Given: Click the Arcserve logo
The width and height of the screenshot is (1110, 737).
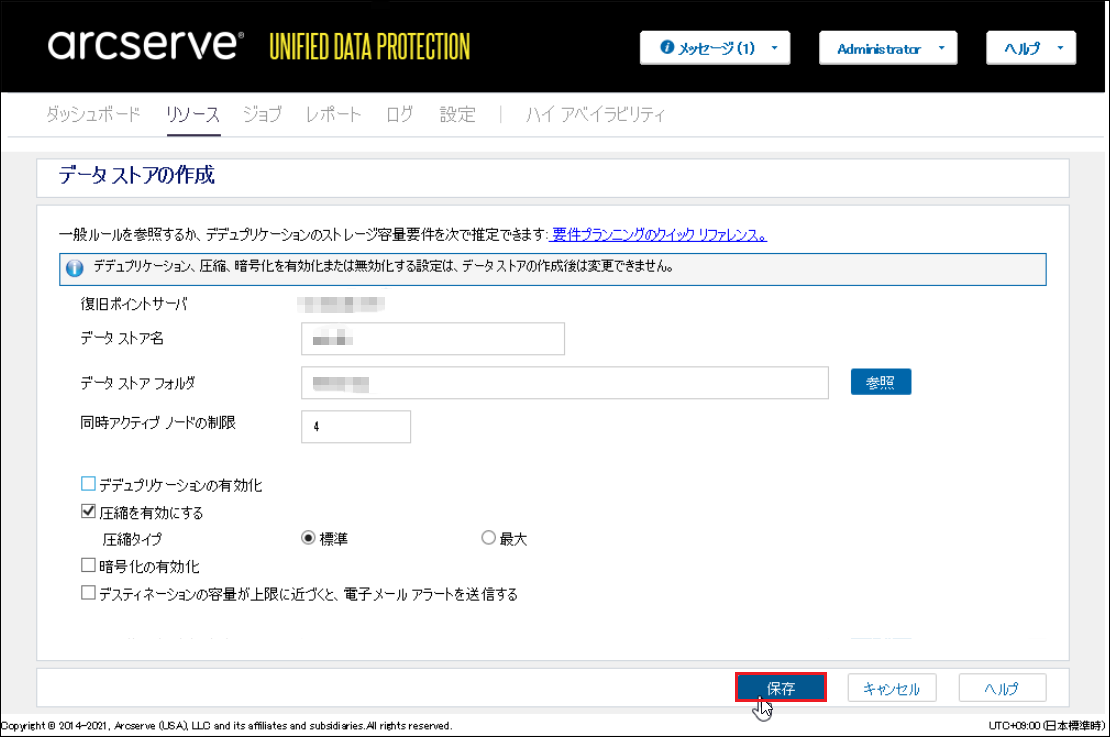Looking at the screenshot, I should (x=145, y=45).
